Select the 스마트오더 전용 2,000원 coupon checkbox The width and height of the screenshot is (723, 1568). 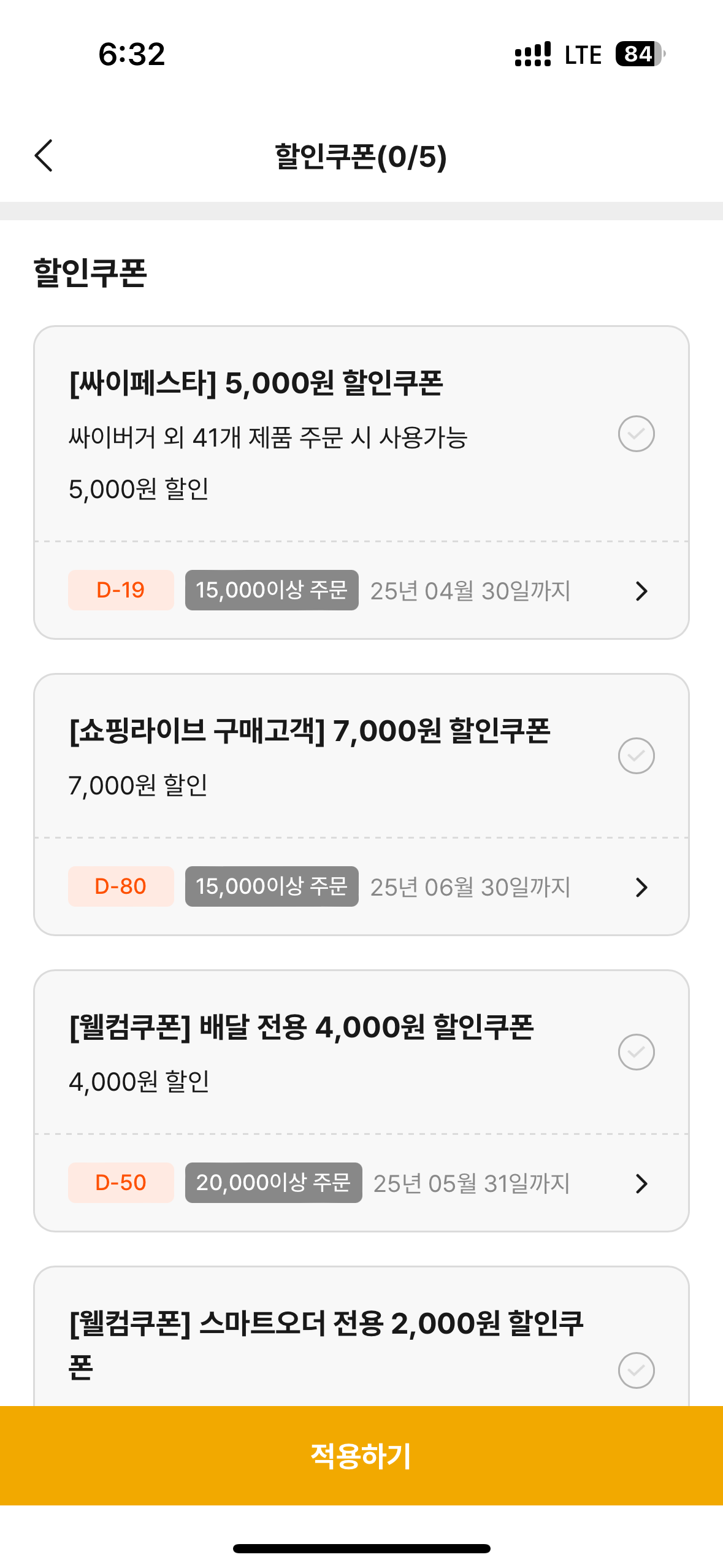[x=636, y=1369]
